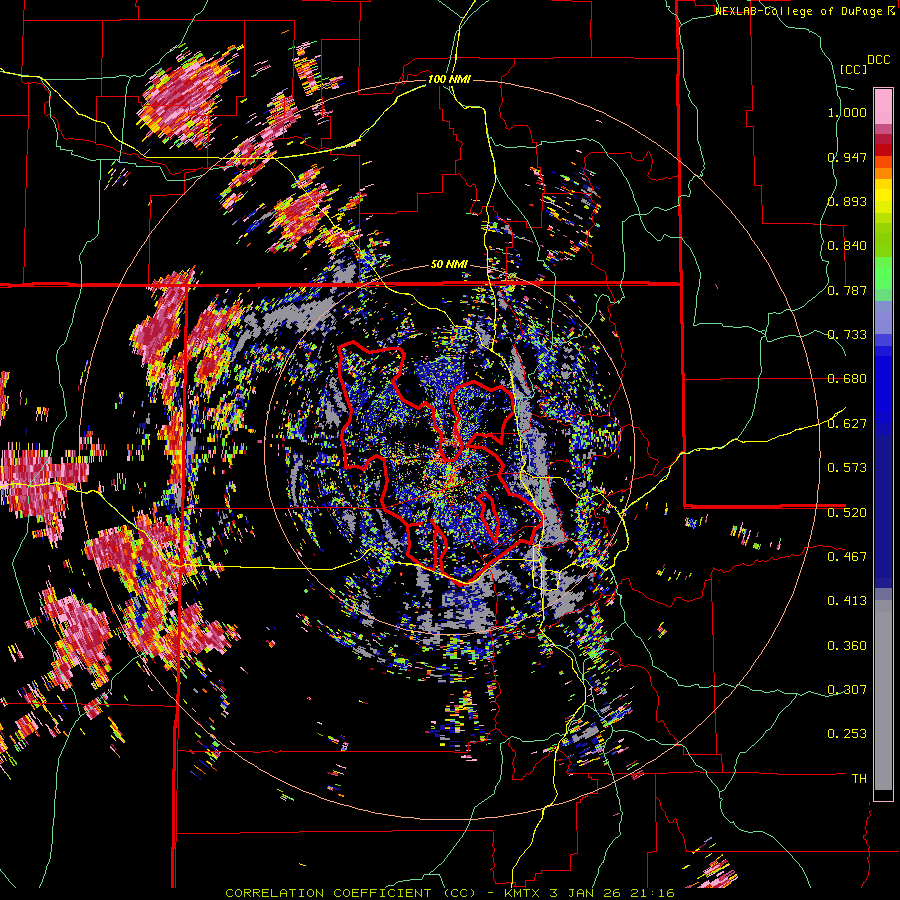Screen dimensions: 900x900
Task: Click the 0.573 legend value
Action: 847,468
